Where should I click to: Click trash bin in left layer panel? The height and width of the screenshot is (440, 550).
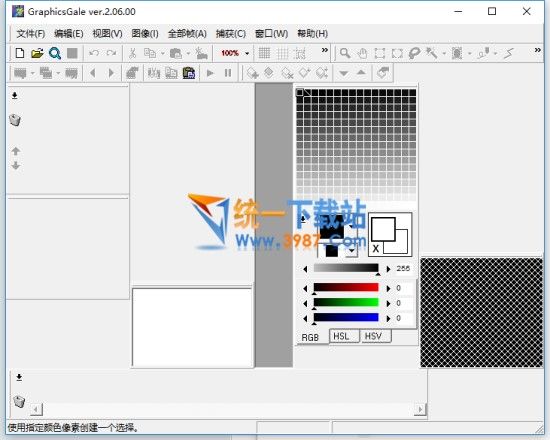pos(15,120)
